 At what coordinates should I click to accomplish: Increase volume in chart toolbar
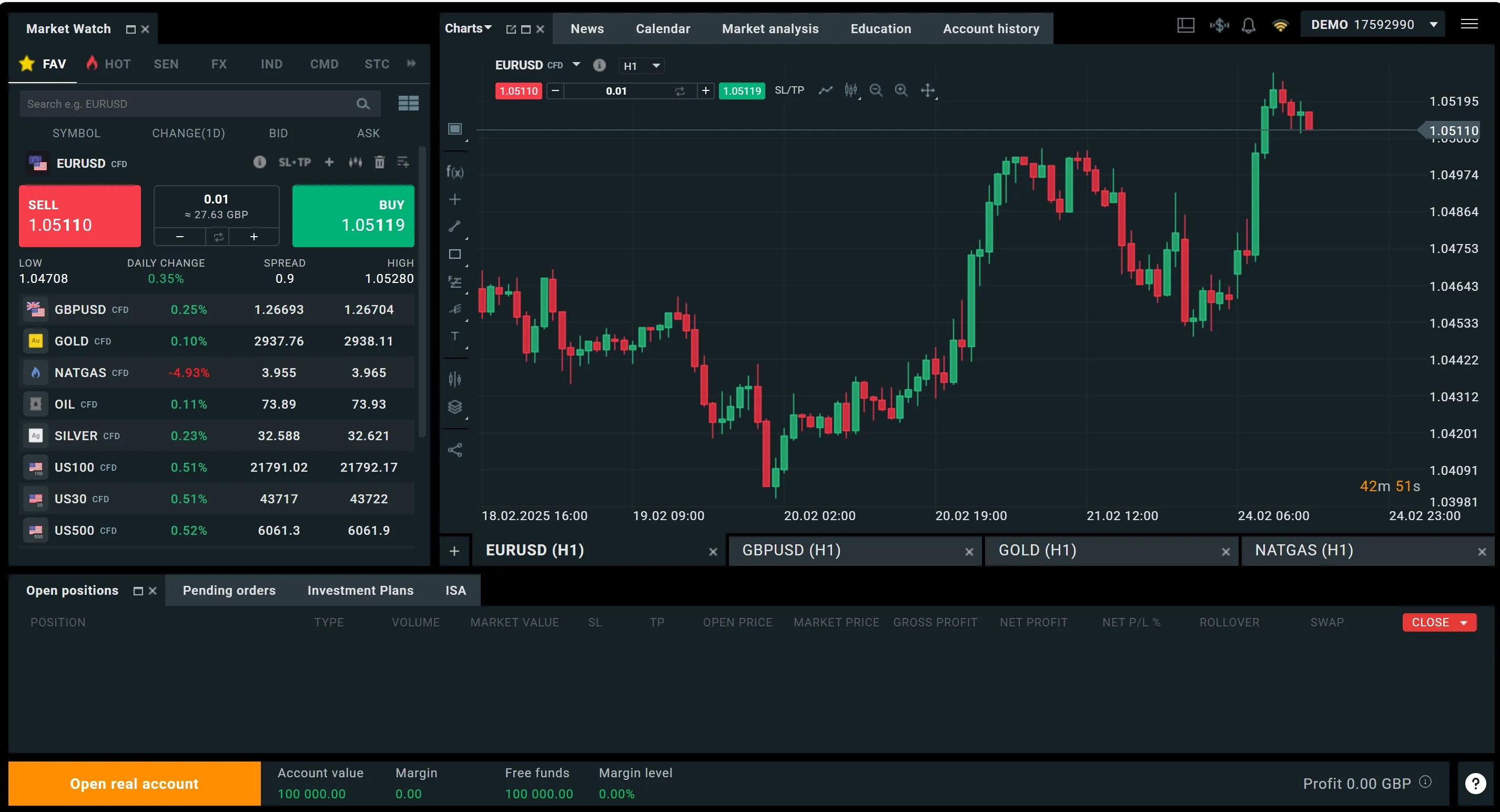click(x=705, y=91)
